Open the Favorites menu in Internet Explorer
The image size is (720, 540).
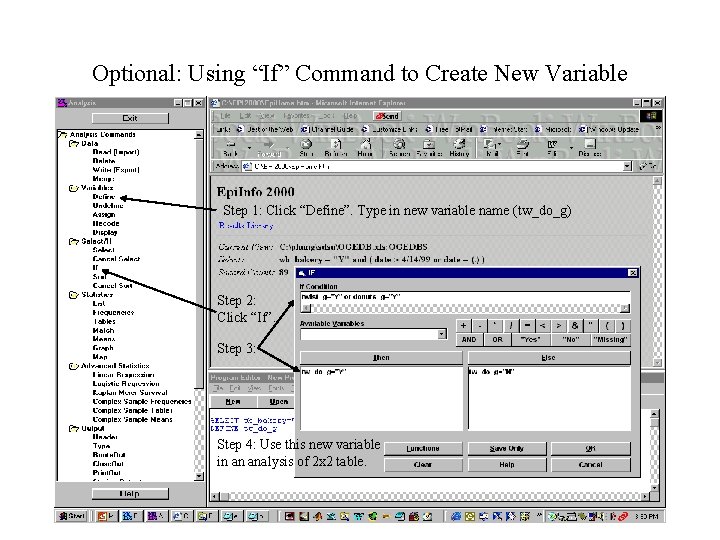296,116
